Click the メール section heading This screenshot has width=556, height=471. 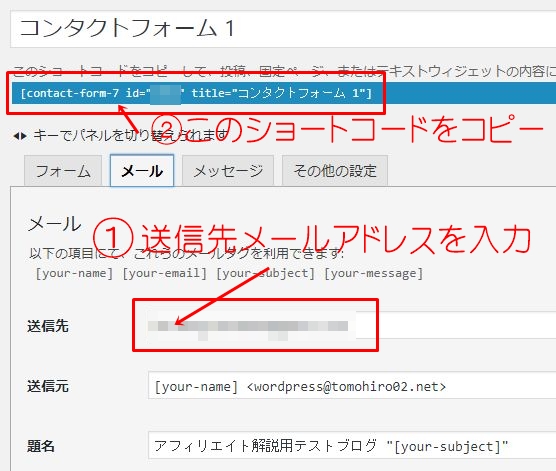click(x=55, y=224)
